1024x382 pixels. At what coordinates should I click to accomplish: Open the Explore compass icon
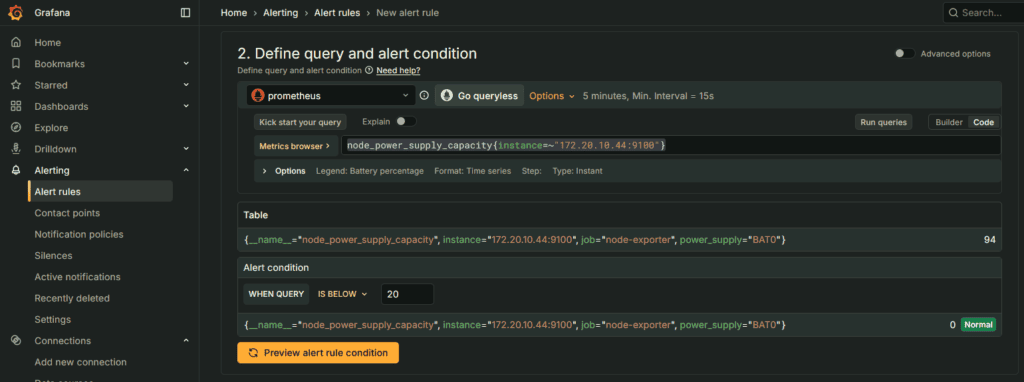[x=16, y=127]
